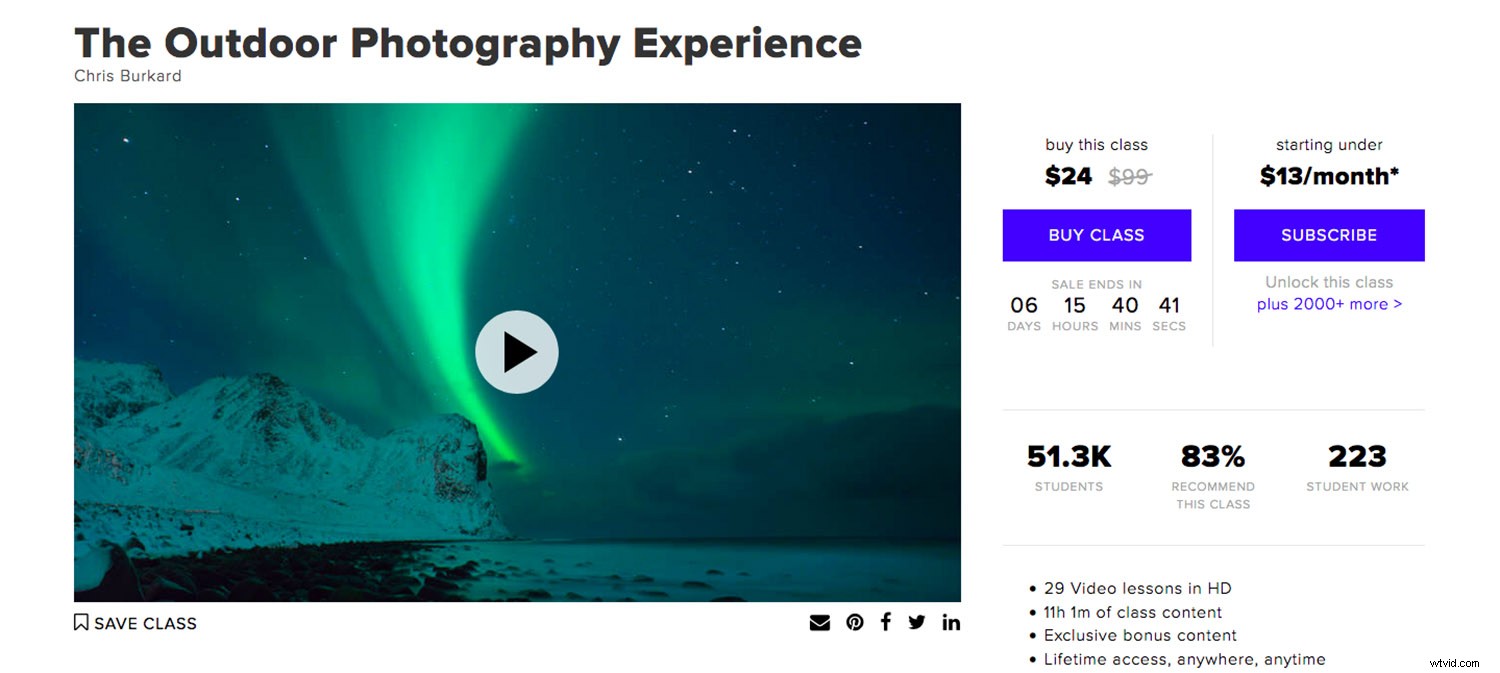This screenshot has width=1500, height=673.
Task: Pin this class on Pinterest
Action: [x=853, y=621]
